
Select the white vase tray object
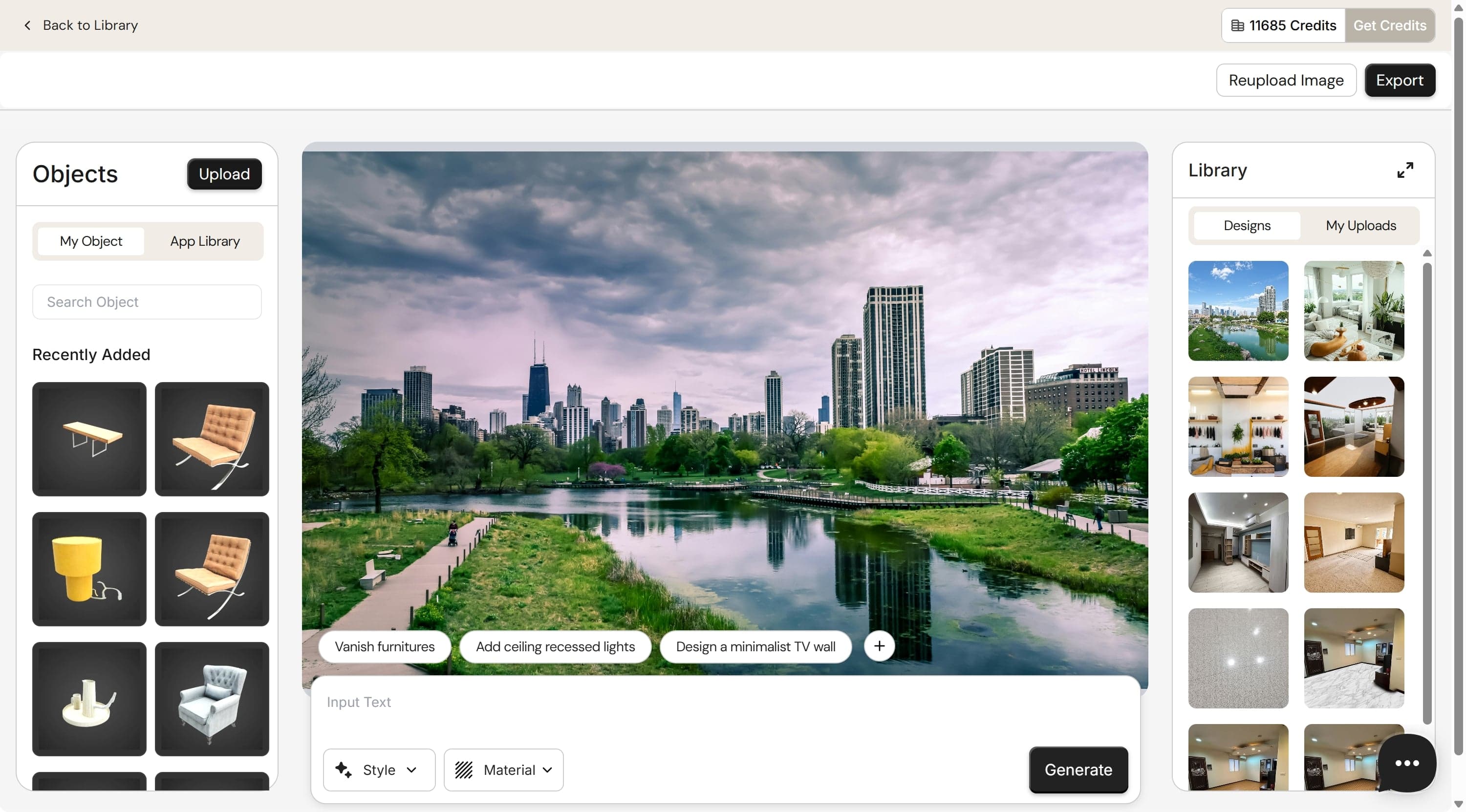click(89, 698)
